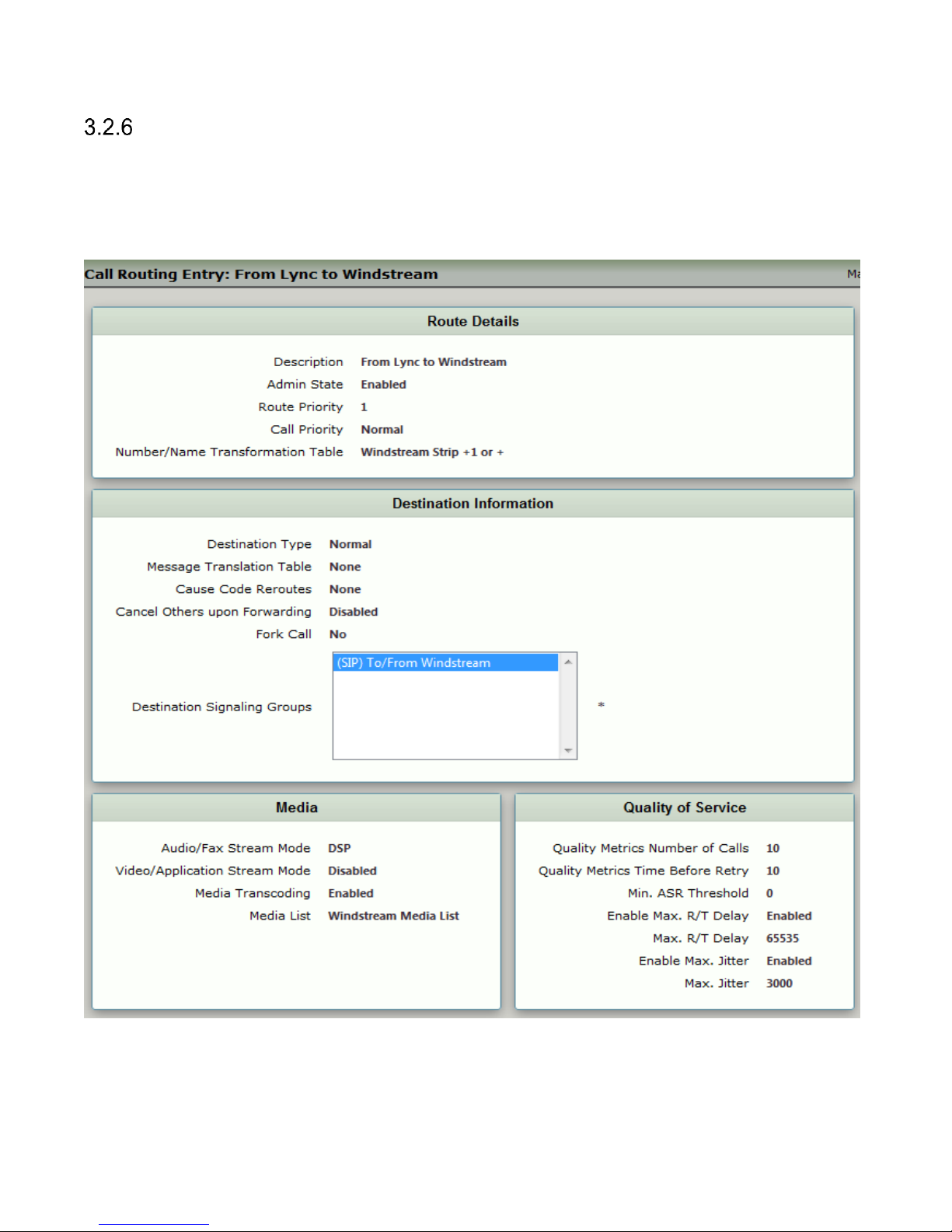Click the 'Media List' label
Screen dimensions: 952x1232
(x=280, y=916)
